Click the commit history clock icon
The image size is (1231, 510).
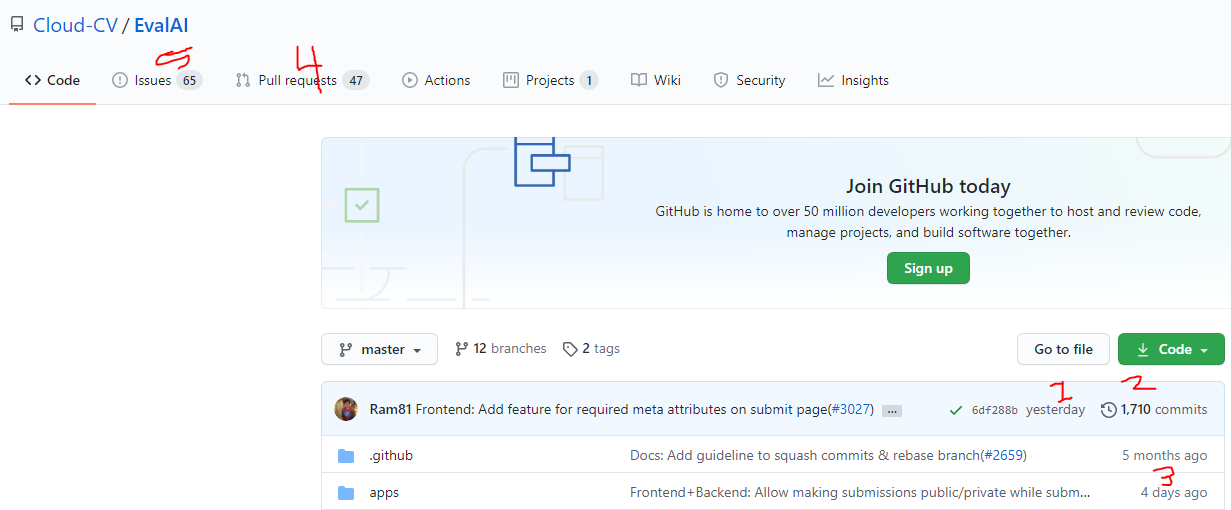[1108, 410]
